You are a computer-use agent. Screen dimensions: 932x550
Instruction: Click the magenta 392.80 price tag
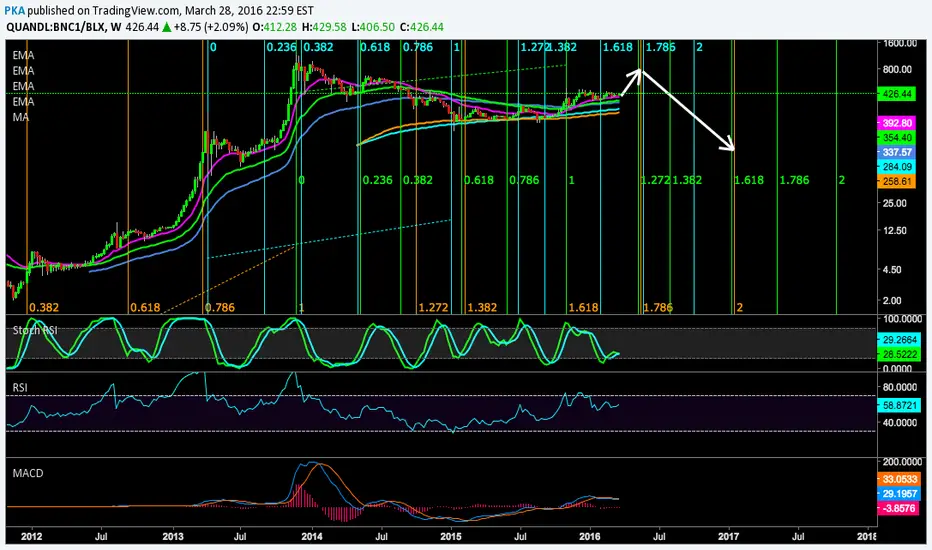click(896, 123)
